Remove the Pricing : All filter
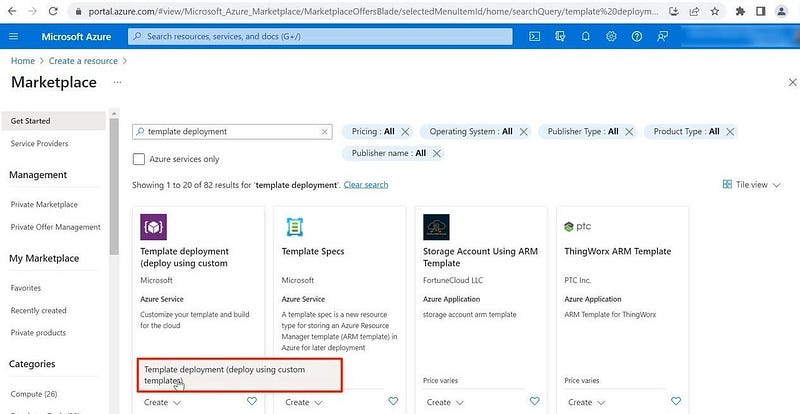Screen dimensions: 800x414 pyautogui.click(x=405, y=132)
